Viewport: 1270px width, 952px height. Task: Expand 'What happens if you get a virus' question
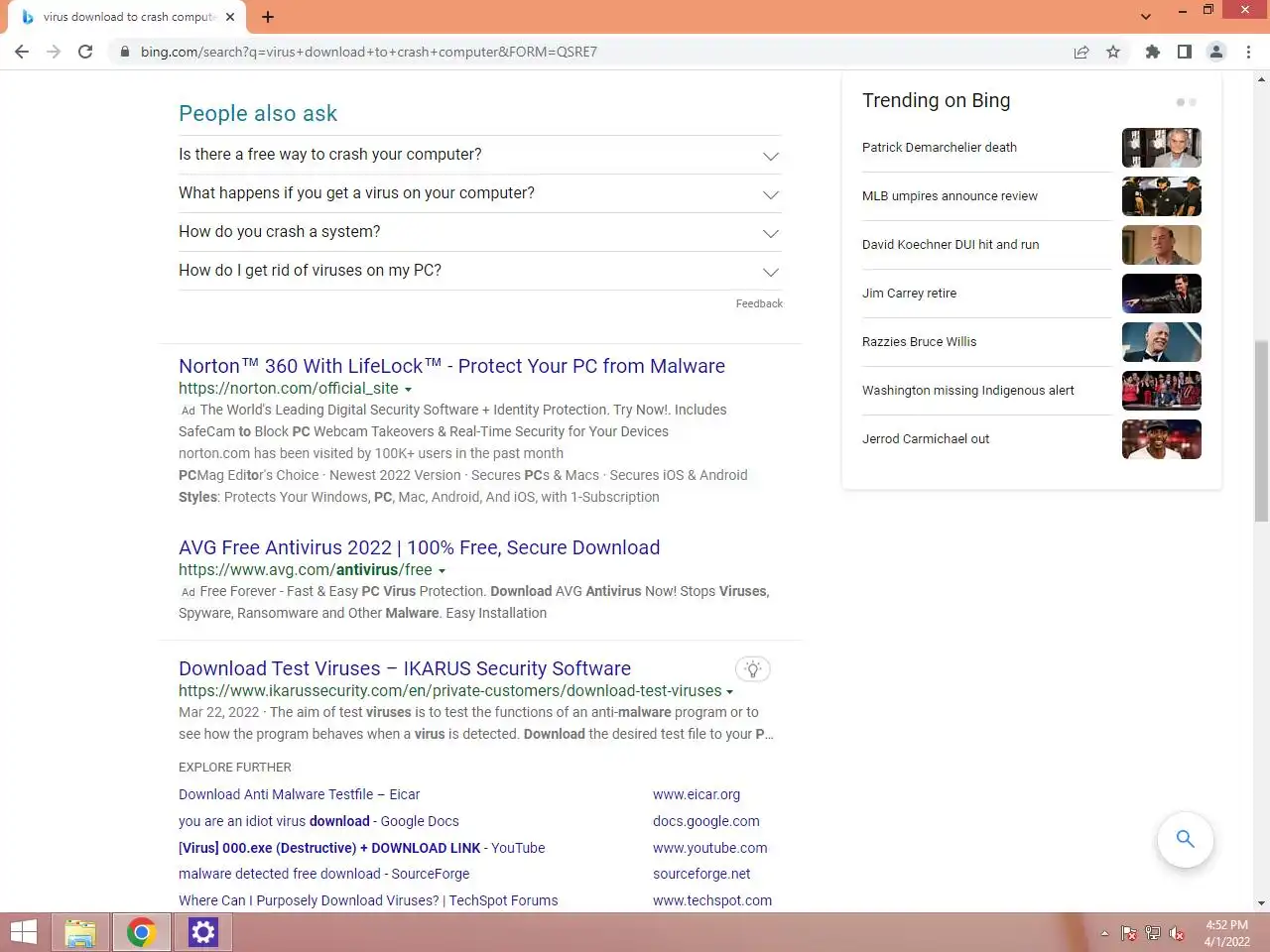coord(479,193)
